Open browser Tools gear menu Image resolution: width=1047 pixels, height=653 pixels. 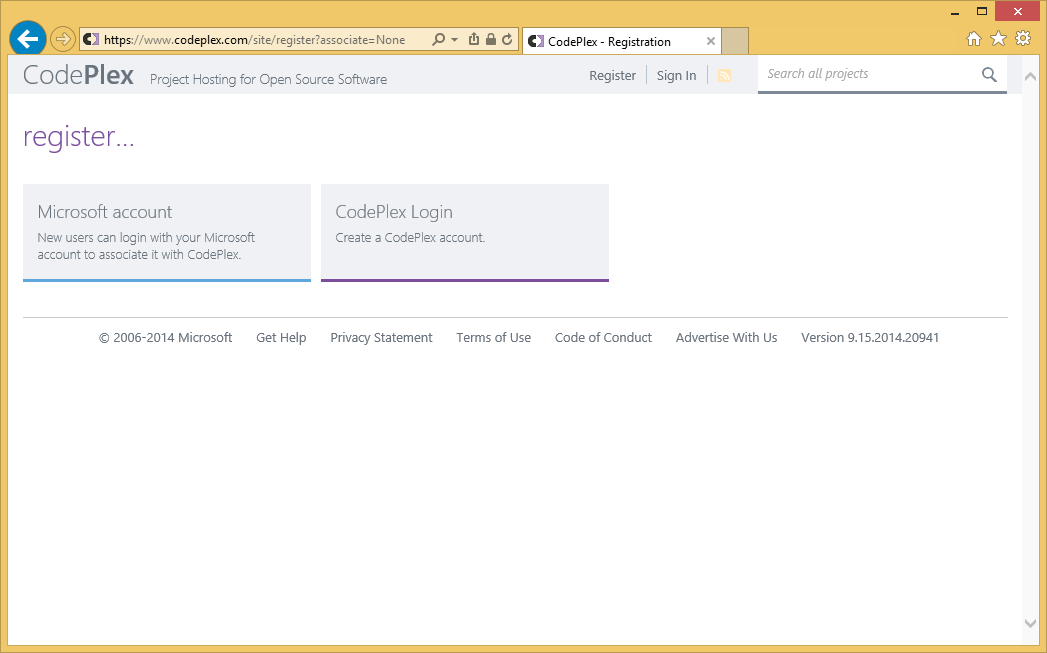point(1023,39)
